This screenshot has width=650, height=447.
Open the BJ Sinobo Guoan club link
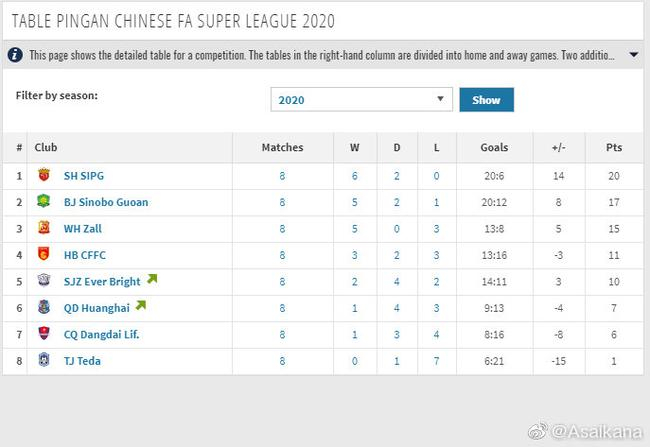pyautogui.click(x=105, y=202)
